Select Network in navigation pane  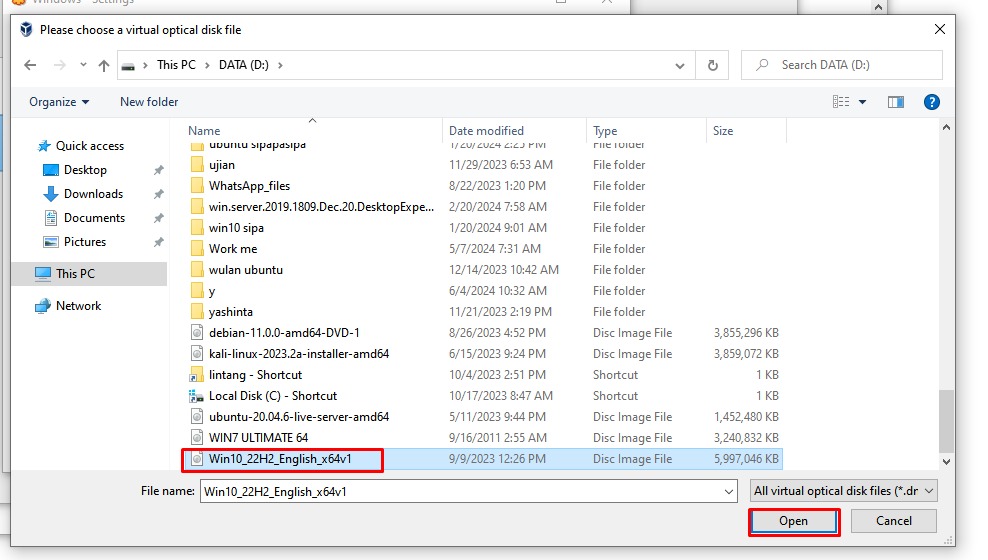78,306
